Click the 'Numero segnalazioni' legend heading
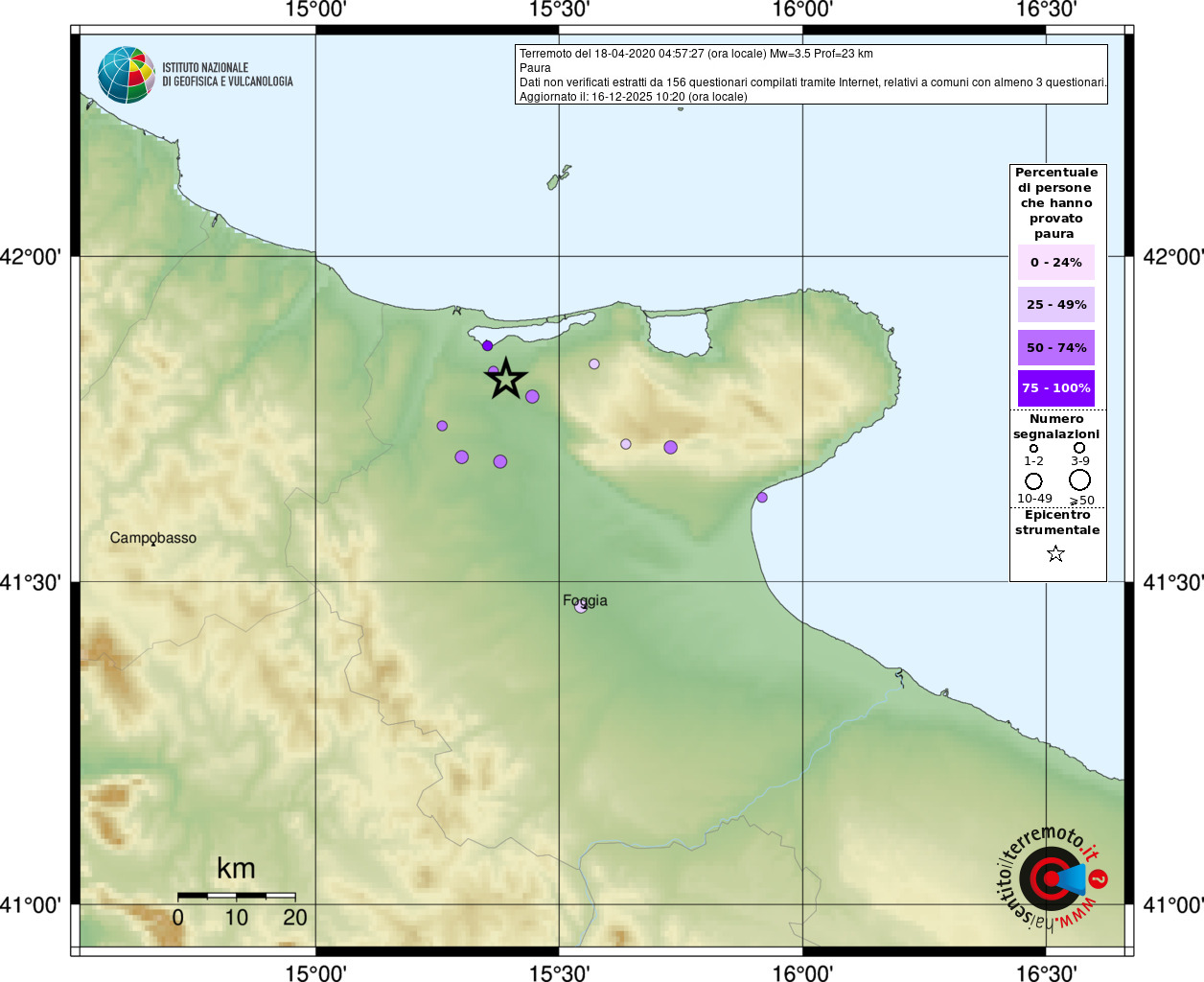 point(1056,427)
